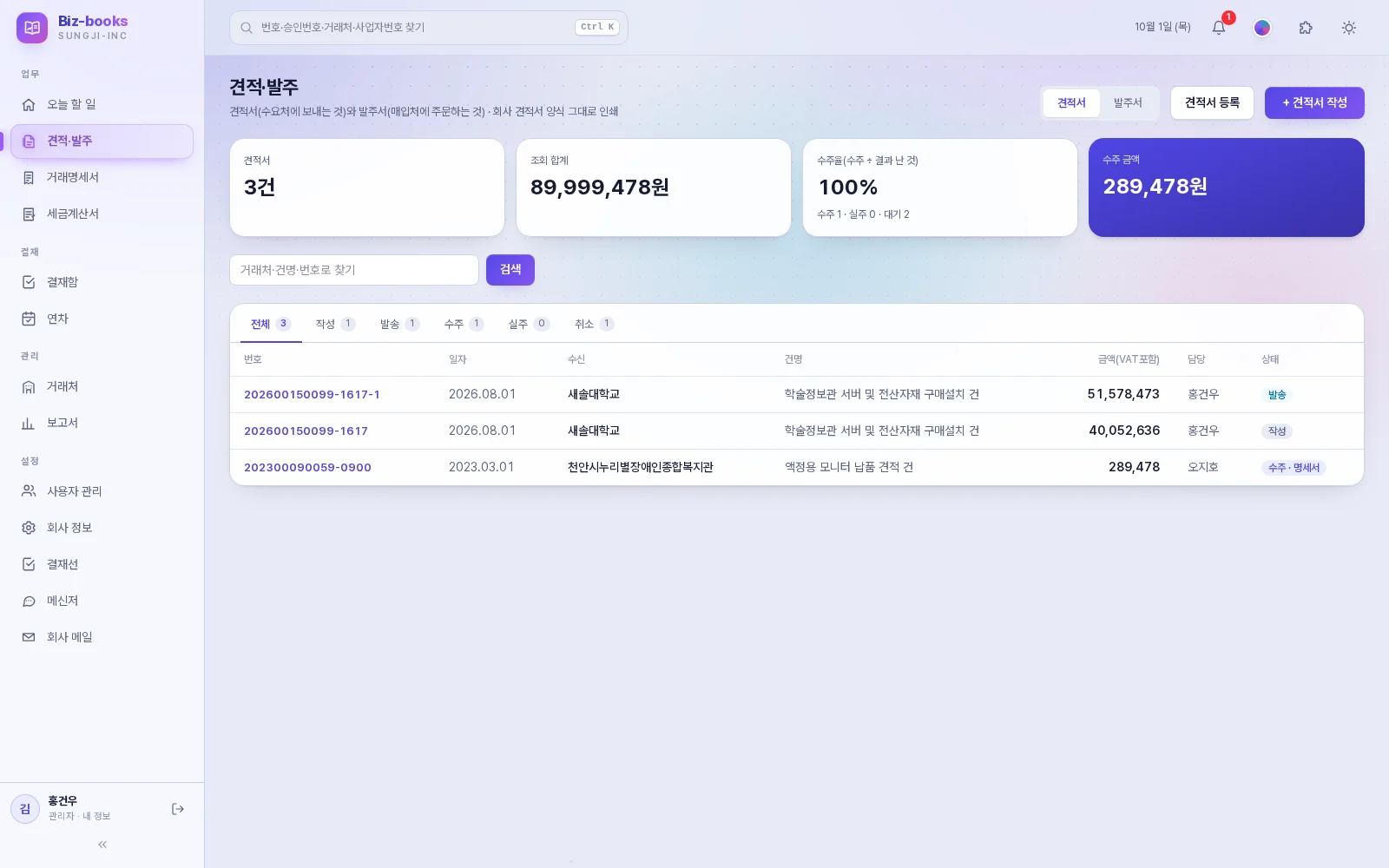
Task: Collapse the sidebar with the double chevron
Action: pos(102,845)
